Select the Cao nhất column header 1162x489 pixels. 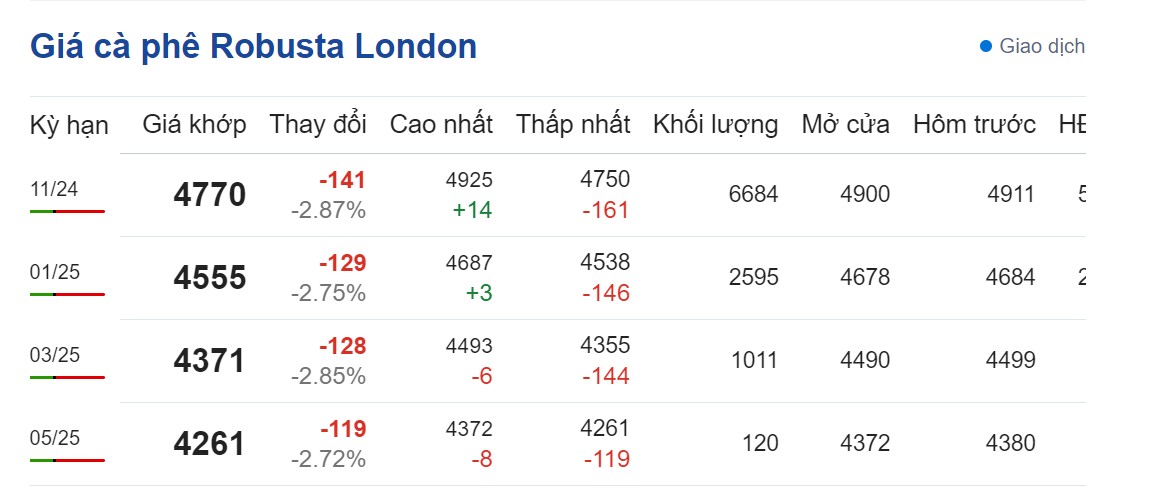[x=441, y=125]
